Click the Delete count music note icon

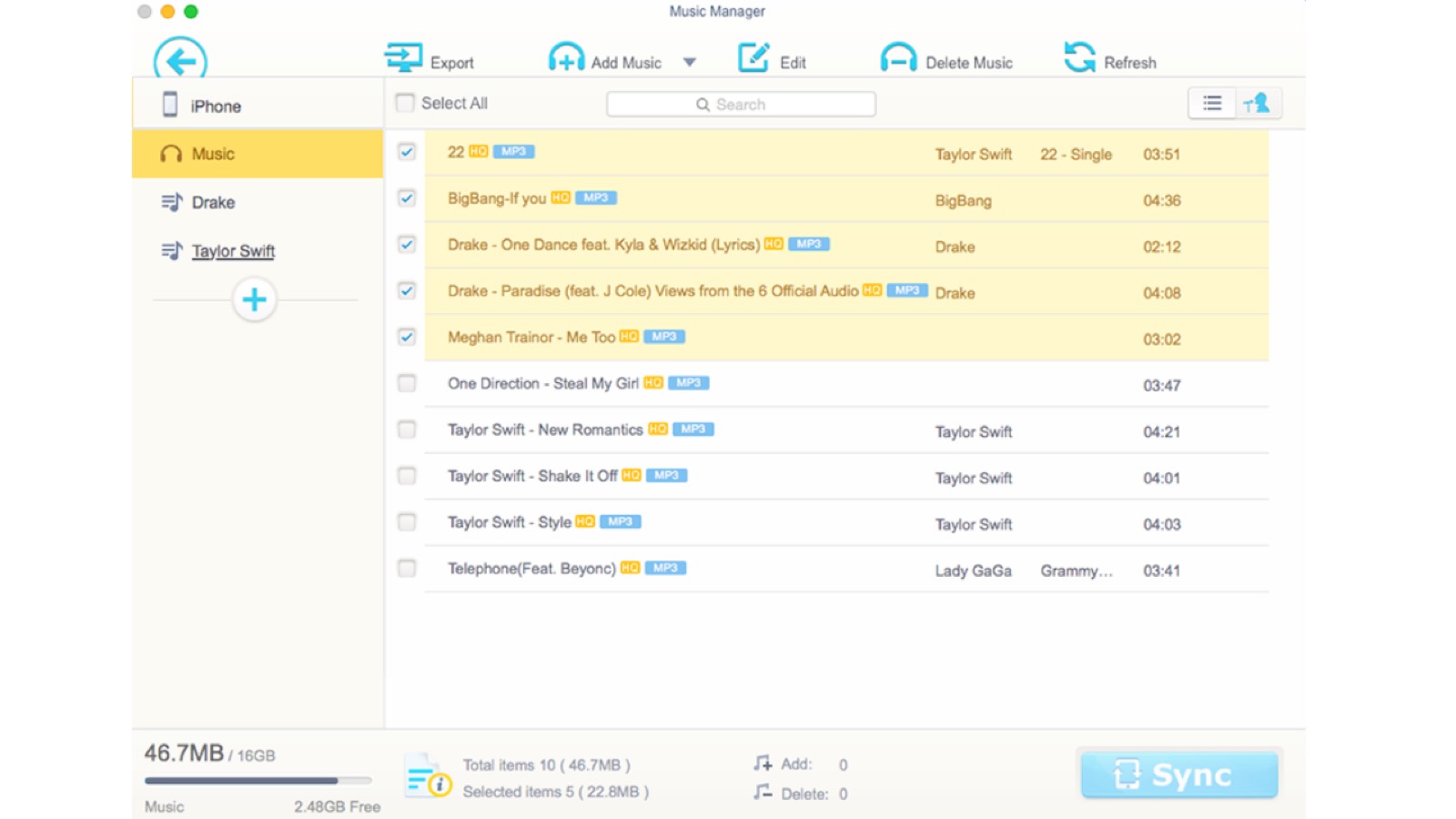click(x=763, y=792)
